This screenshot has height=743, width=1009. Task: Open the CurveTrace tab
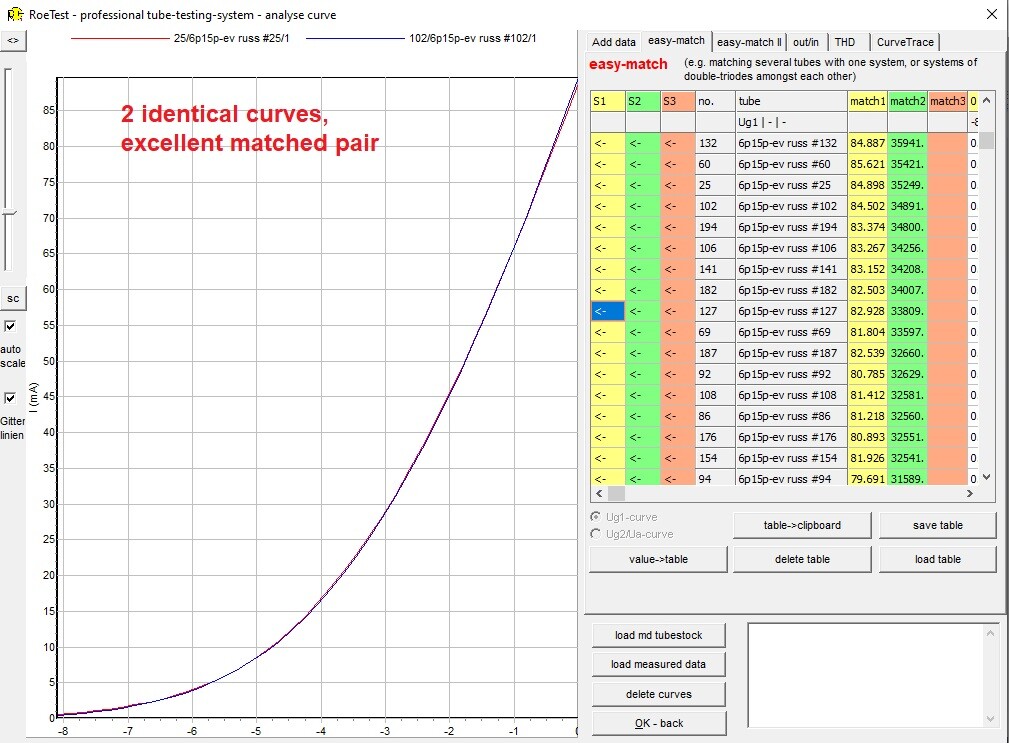905,42
